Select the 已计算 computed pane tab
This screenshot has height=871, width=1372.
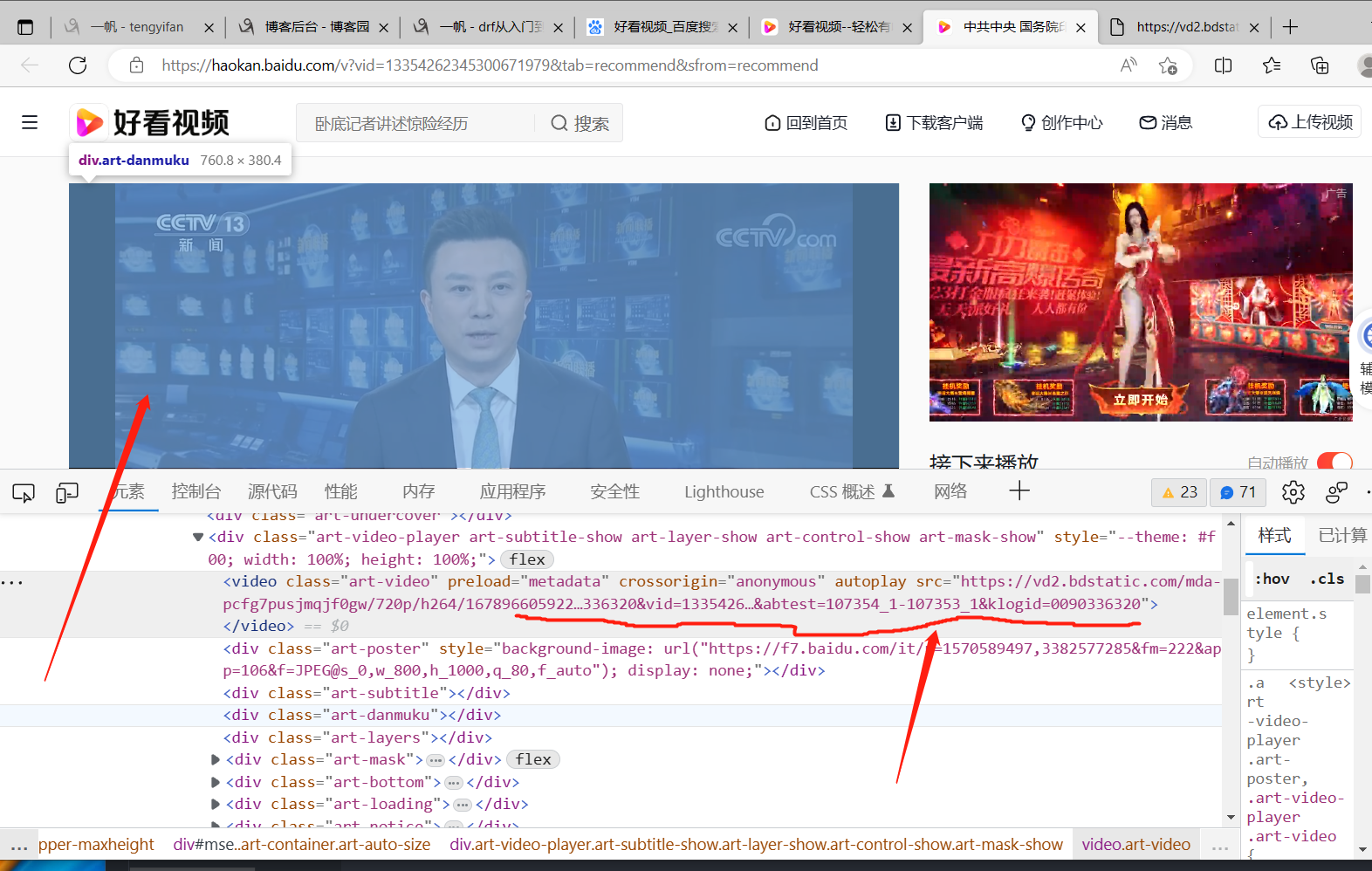[x=1342, y=535]
